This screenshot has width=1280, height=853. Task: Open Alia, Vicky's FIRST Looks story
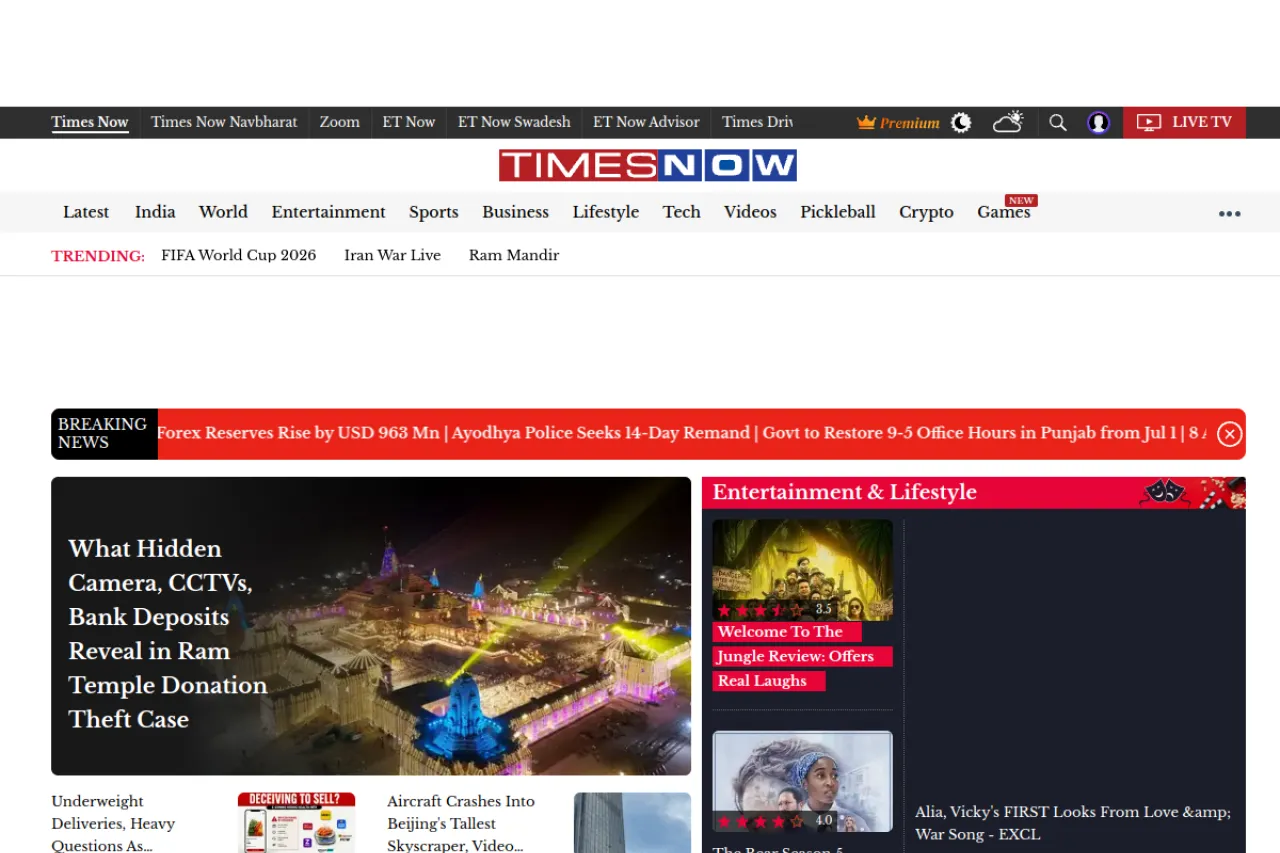click(x=1073, y=823)
